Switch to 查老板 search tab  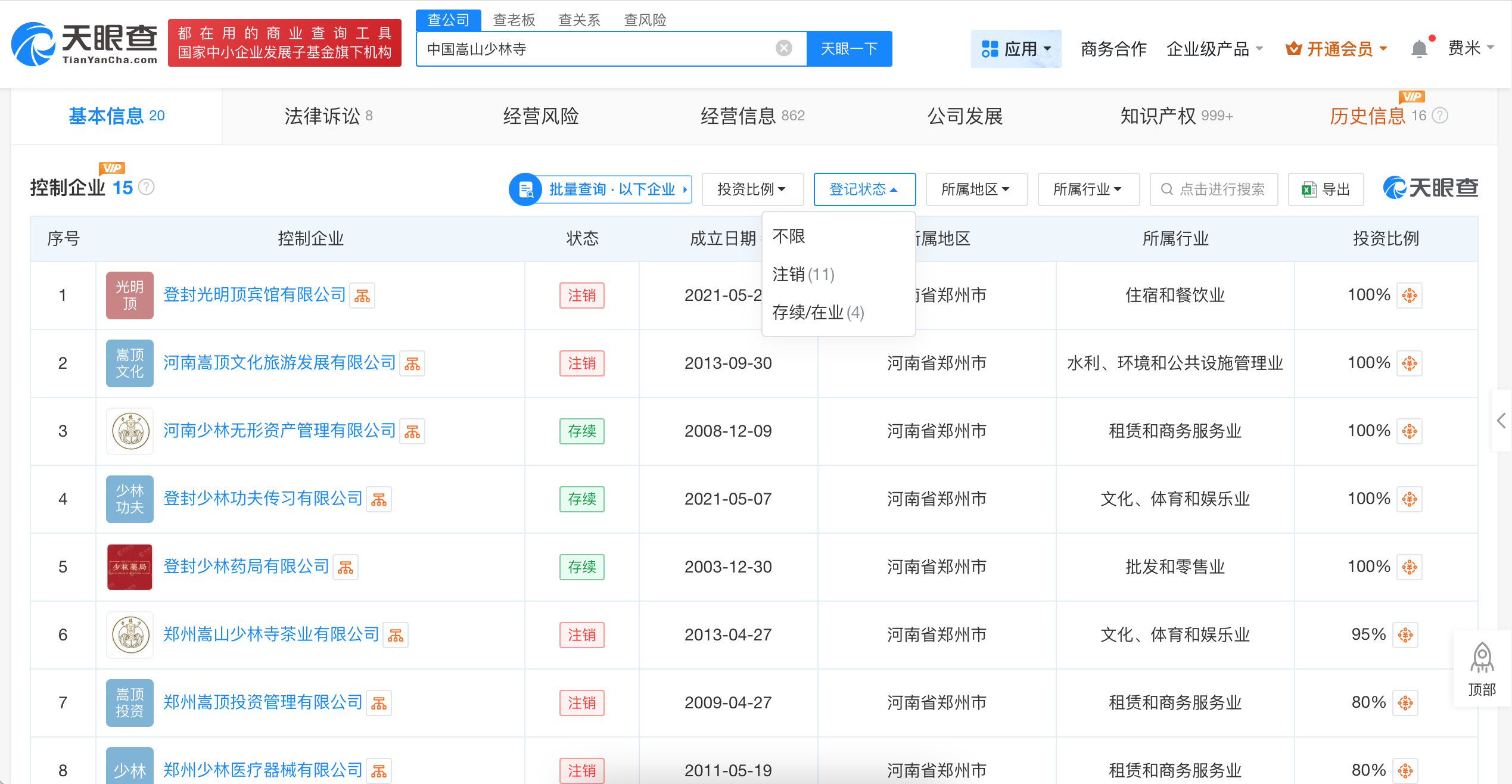tap(514, 20)
